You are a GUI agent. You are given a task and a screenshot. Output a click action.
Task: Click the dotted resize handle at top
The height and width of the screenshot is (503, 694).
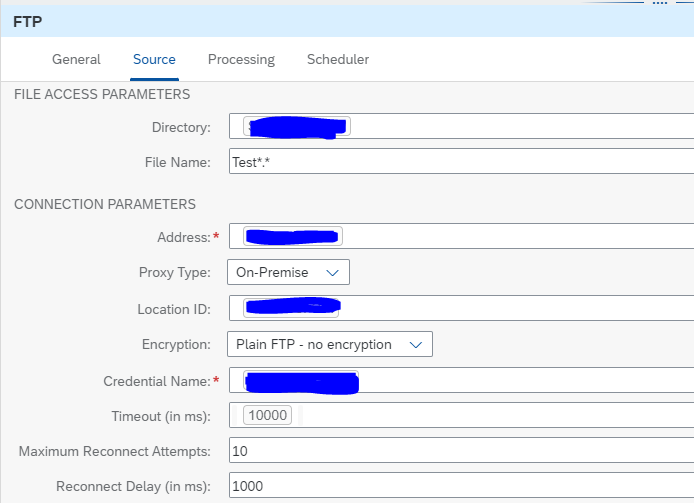click(x=659, y=3)
